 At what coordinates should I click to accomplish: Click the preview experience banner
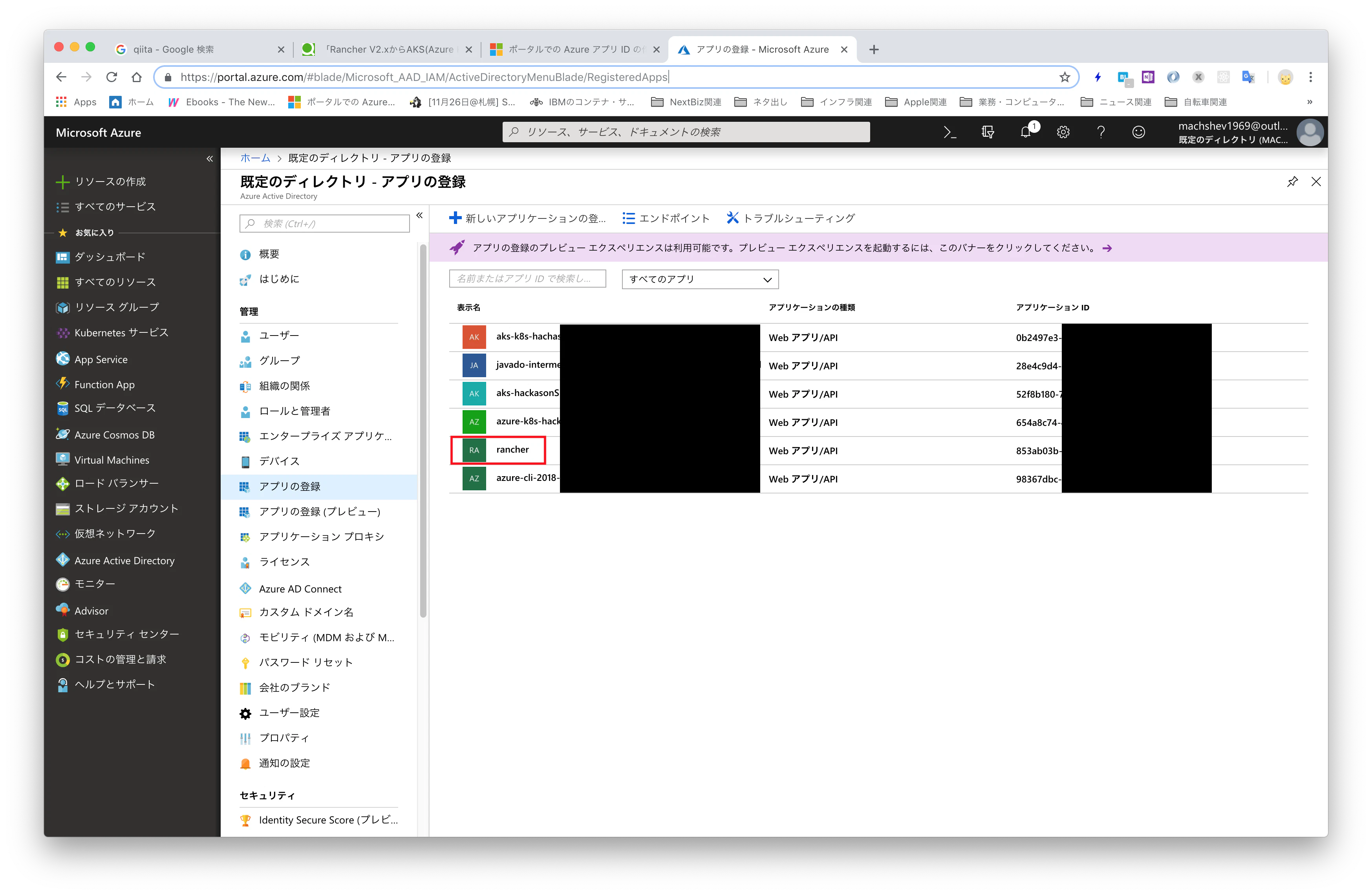pyautogui.click(x=878, y=248)
